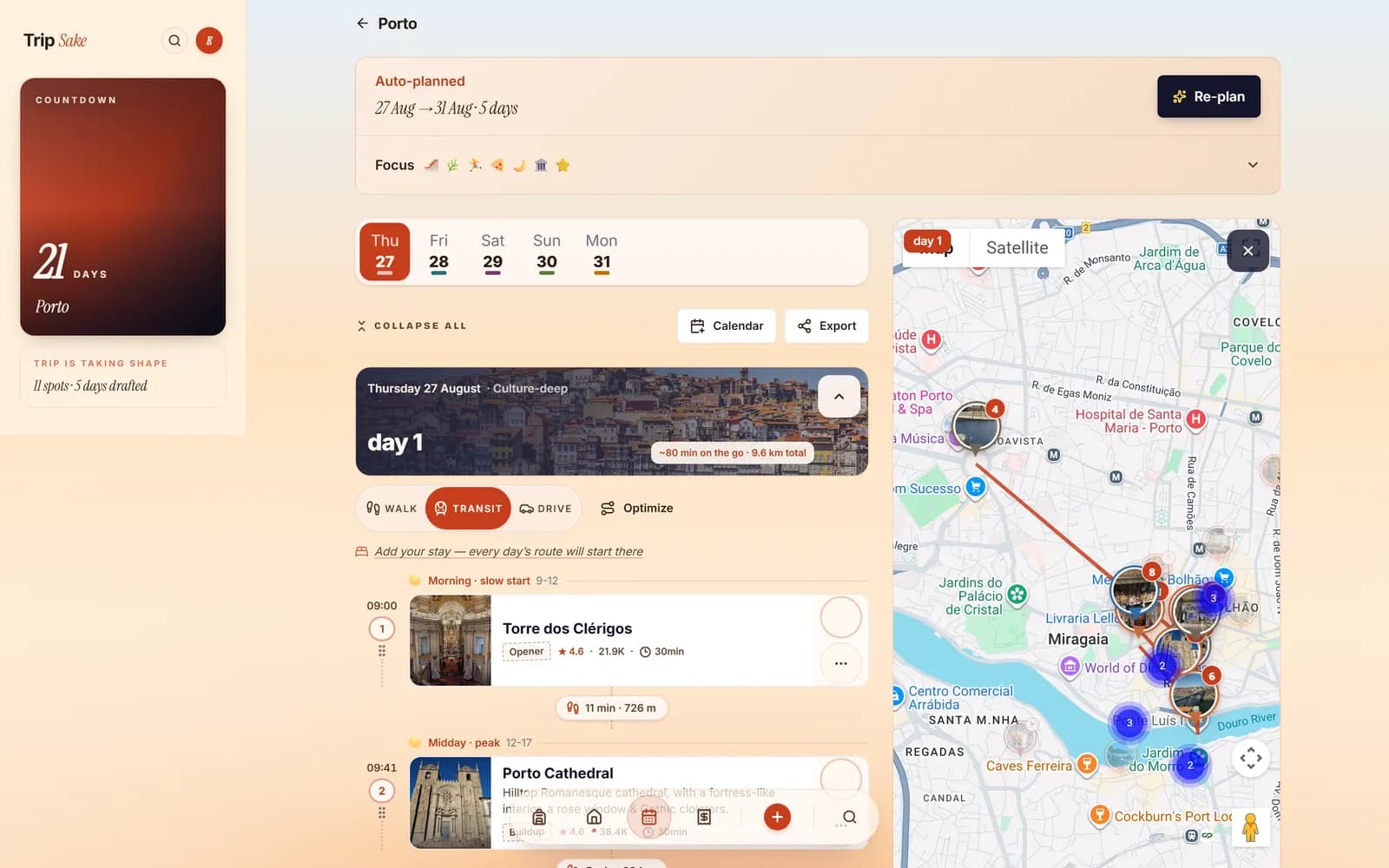Collapse all days
The image size is (1389, 868).
tap(411, 326)
